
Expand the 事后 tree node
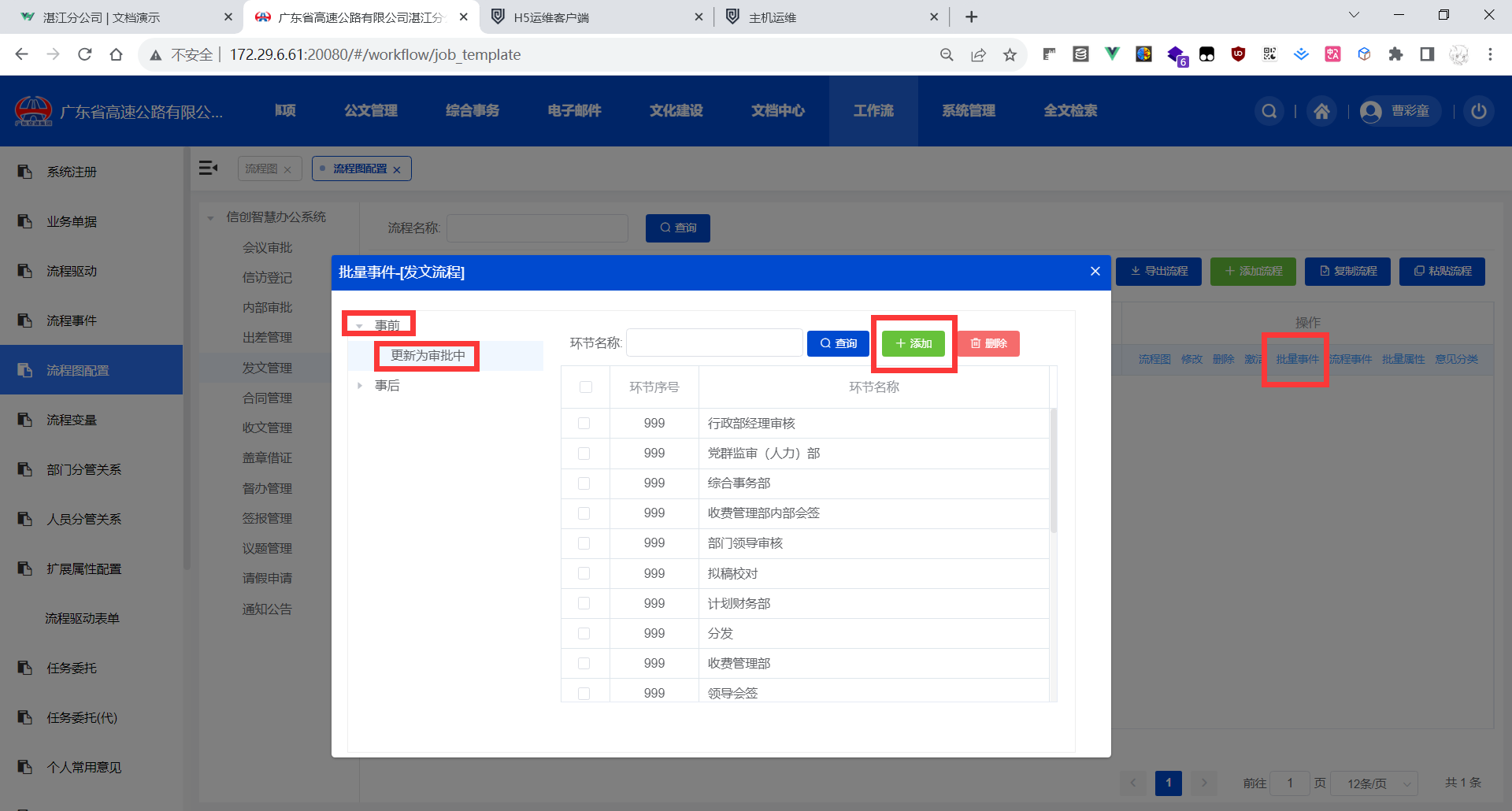click(359, 386)
